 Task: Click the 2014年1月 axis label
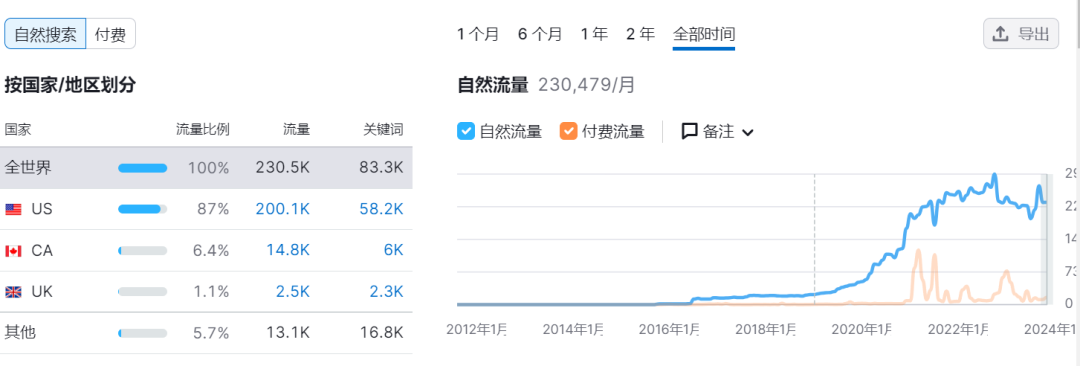[572, 329]
